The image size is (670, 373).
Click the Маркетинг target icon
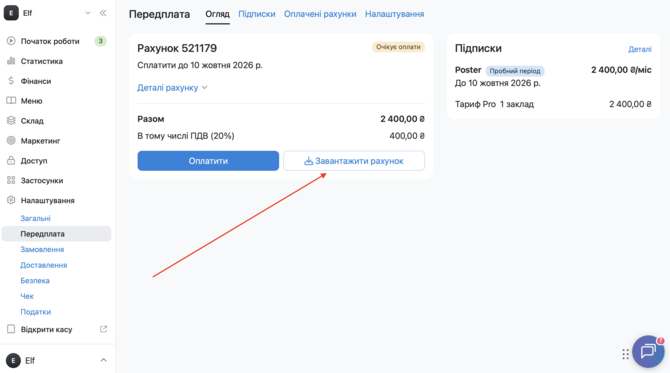tap(11, 141)
